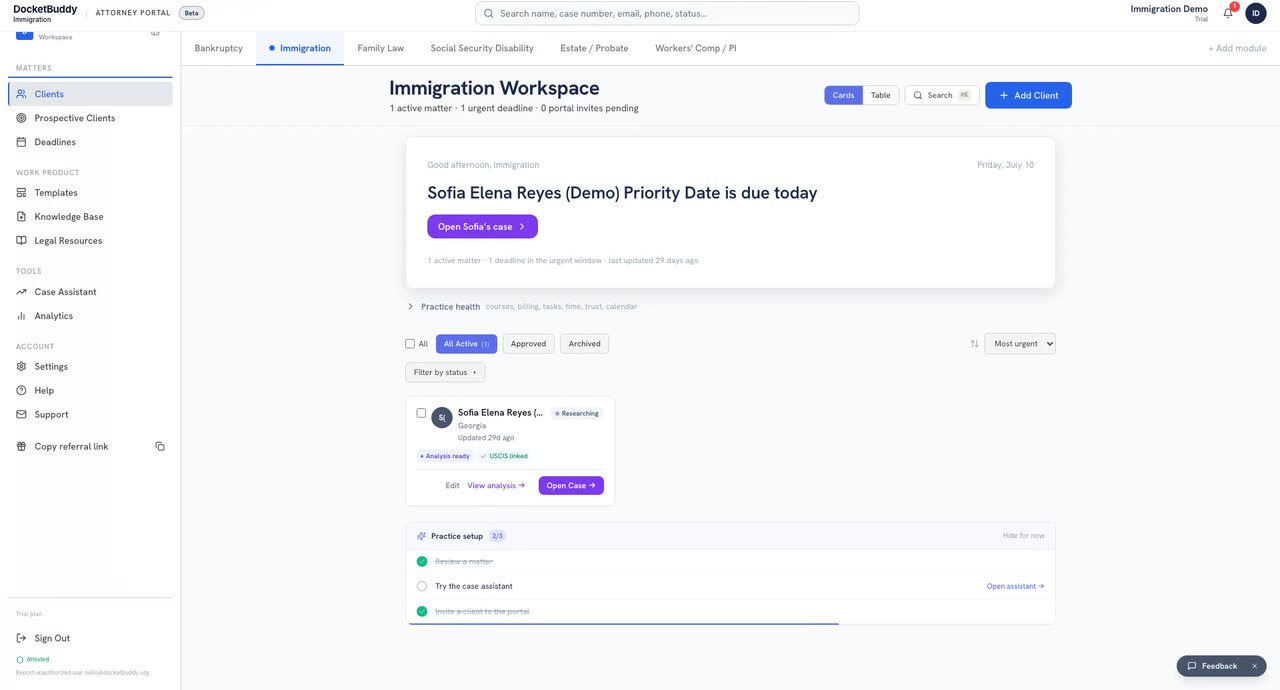Open the Filter by status dropdown
Viewport: 1280px width, 690px height.
click(445, 372)
